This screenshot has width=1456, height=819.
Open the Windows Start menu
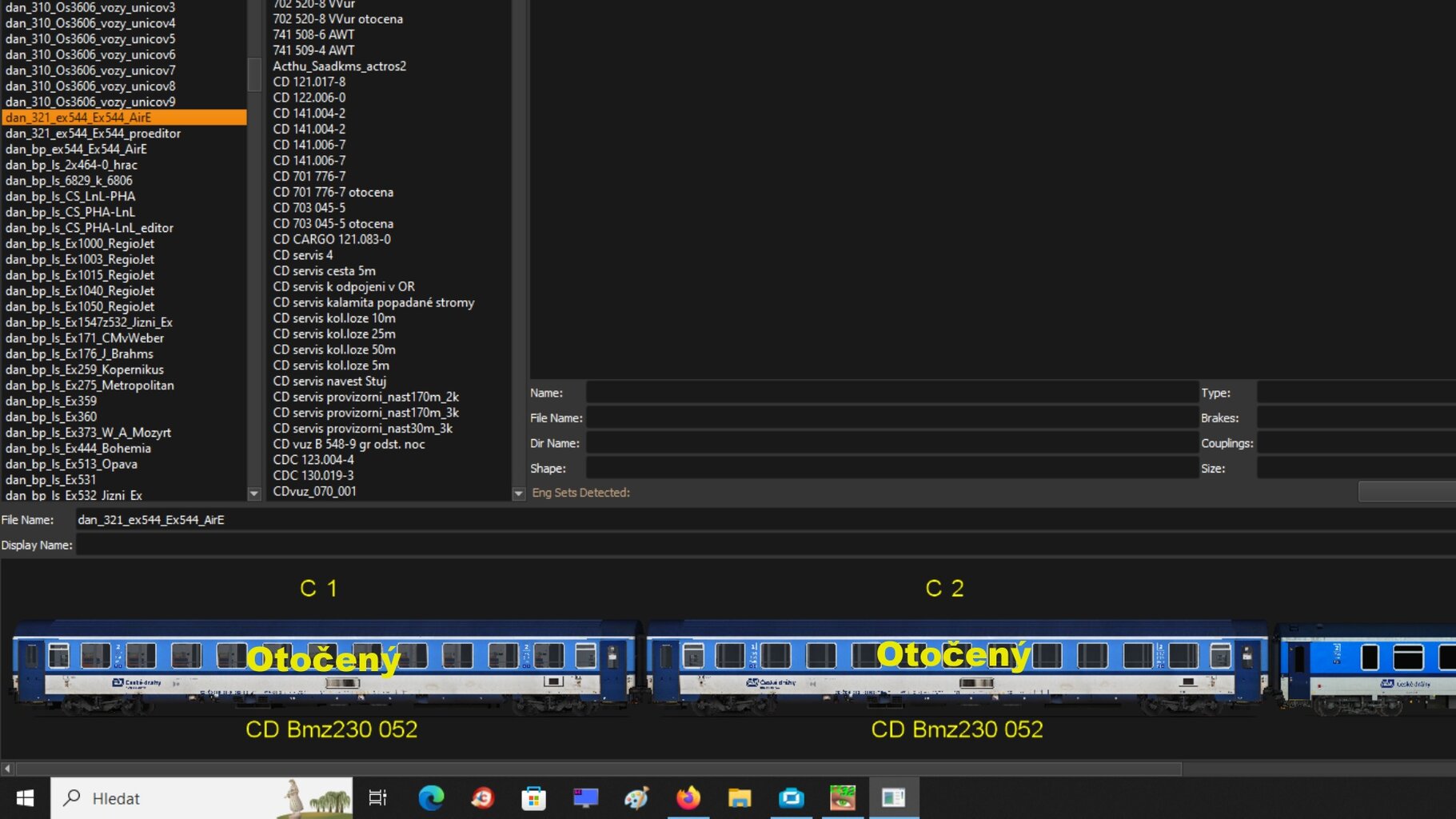pyautogui.click(x=25, y=797)
